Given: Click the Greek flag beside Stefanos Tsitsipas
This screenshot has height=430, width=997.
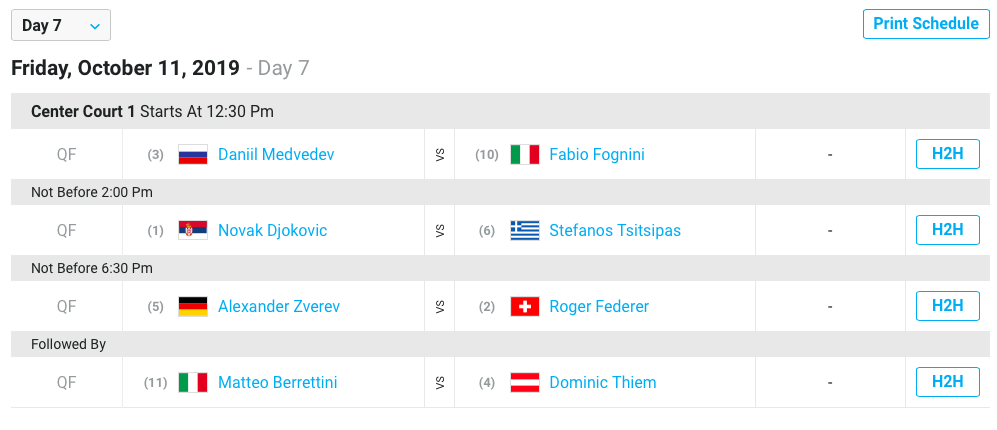Looking at the screenshot, I should tap(525, 230).
